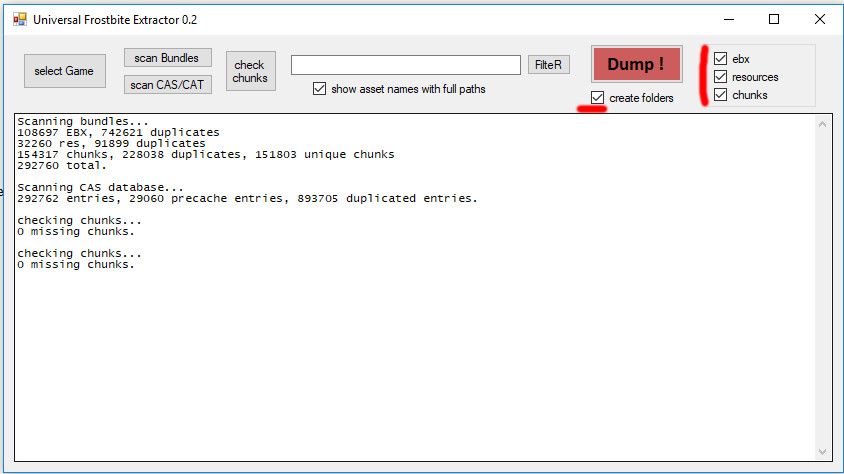844x474 pixels.
Task: Click the select Game button
Action: [65, 71]
